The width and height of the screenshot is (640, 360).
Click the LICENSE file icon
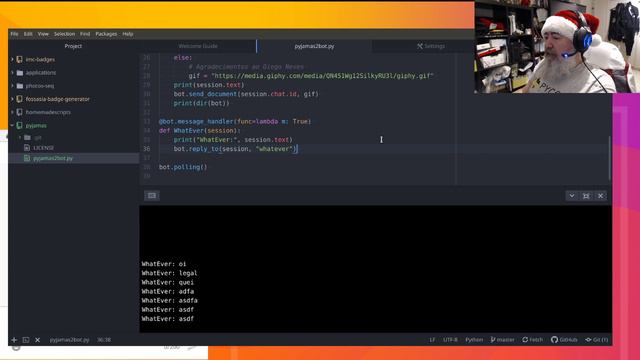[x=27, y=148]
